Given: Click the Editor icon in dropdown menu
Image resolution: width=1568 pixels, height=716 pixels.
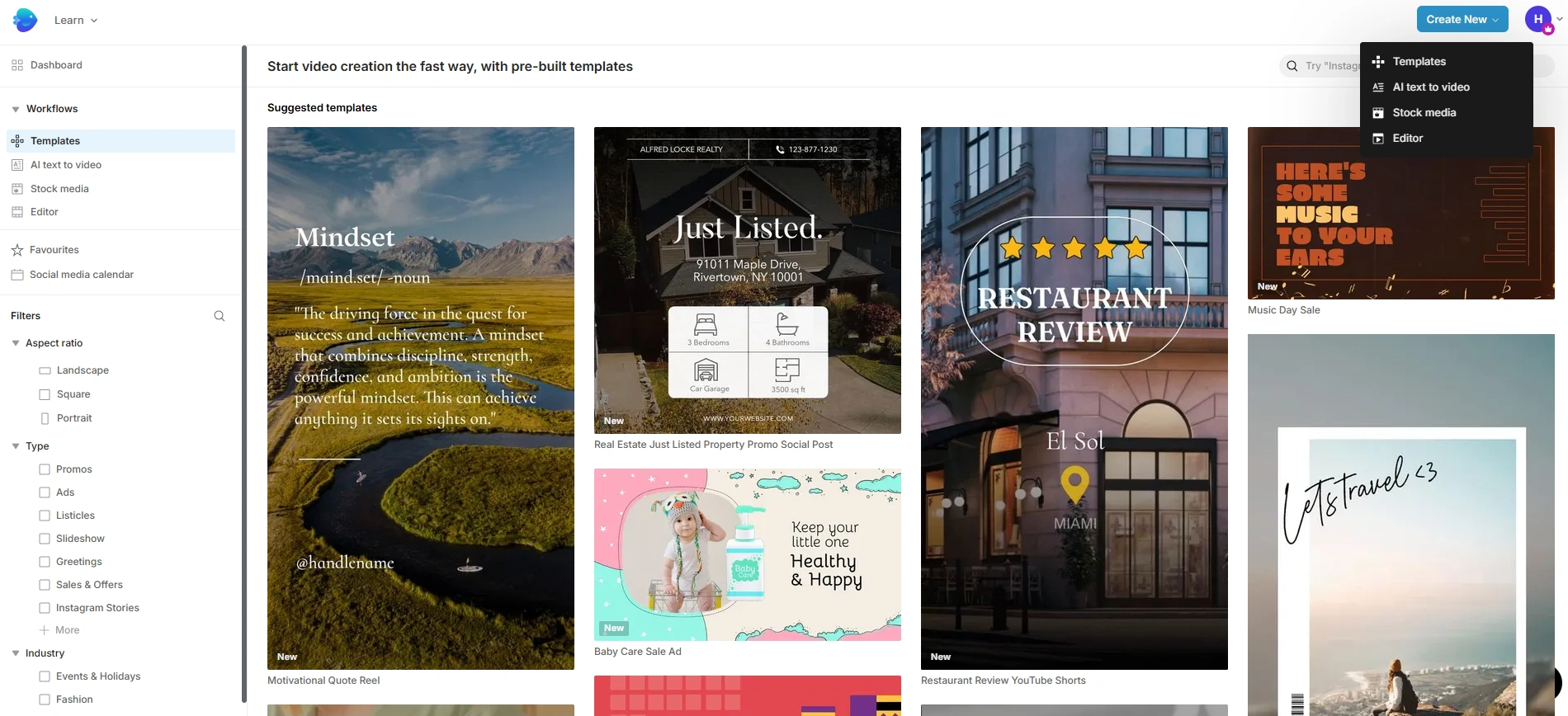Looking at the screenshot, I should (x=1378, y=139).
